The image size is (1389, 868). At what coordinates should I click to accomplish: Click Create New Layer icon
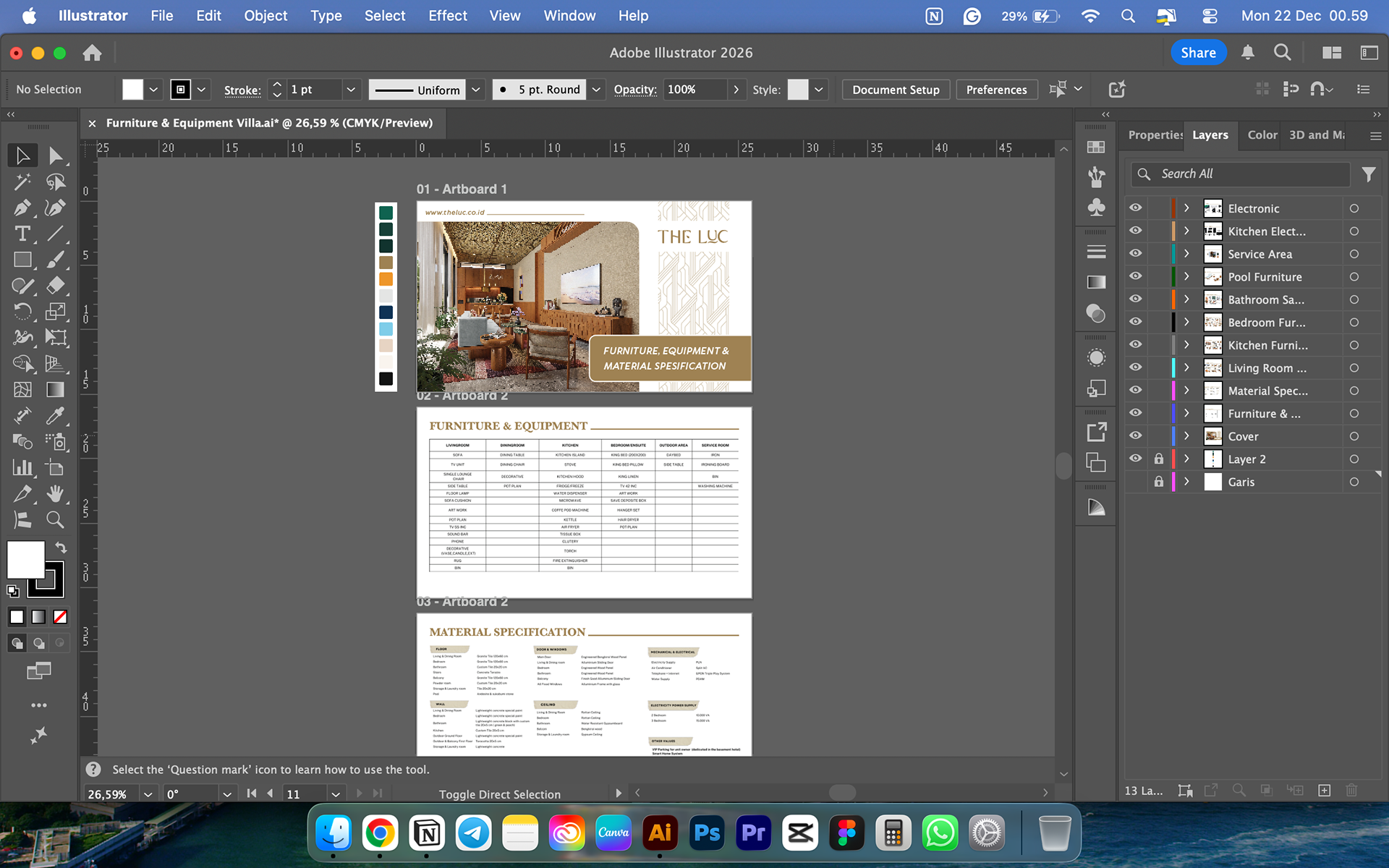coord(1324,791)
